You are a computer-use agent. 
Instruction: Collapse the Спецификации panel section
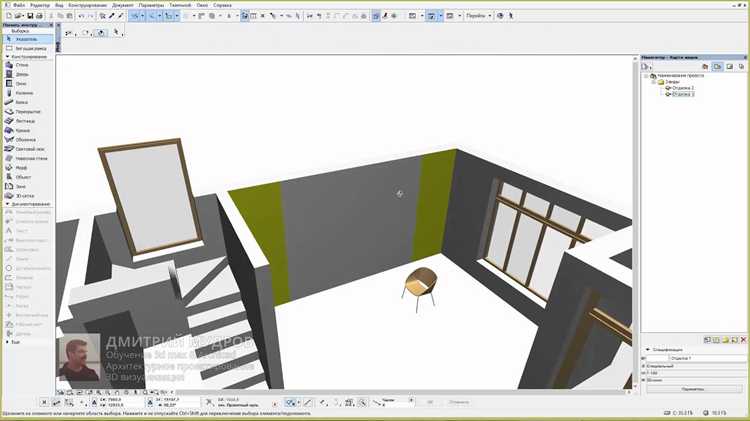648,349
